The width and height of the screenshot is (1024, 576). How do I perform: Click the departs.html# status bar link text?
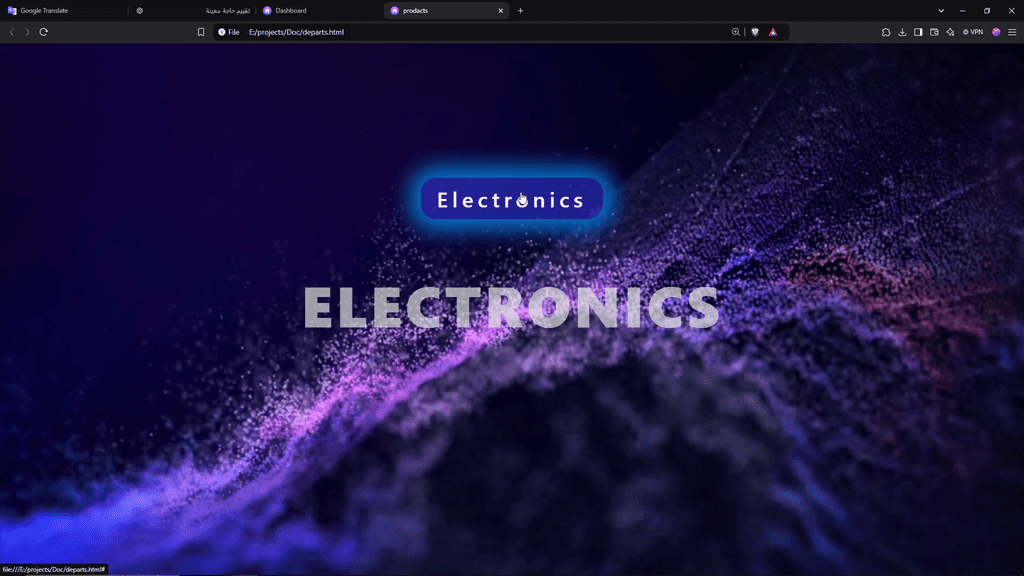pyautogui.click(x=54, y=569)
